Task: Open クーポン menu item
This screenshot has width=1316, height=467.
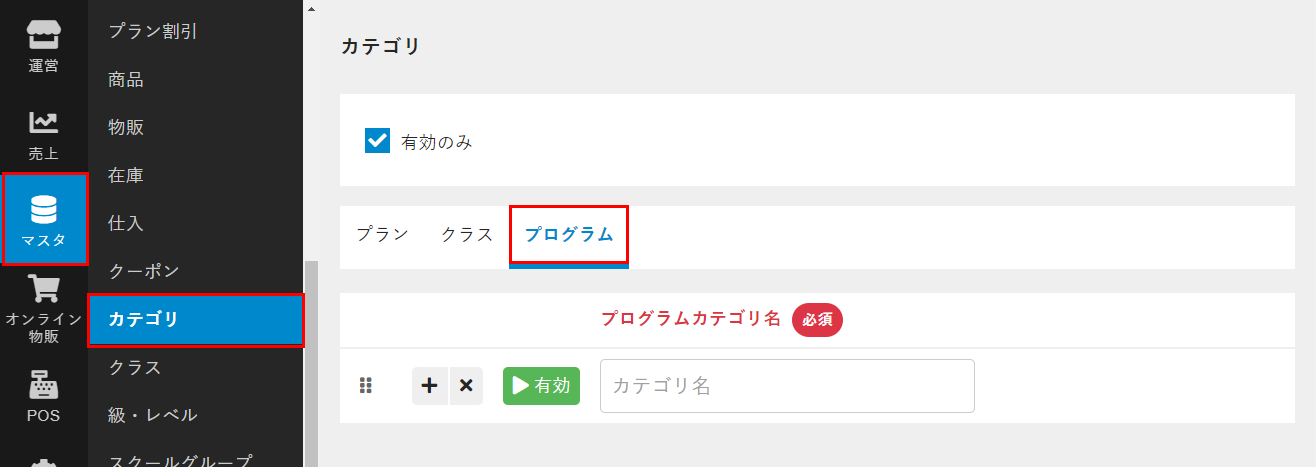Action: pyautogui.click(x=144, y=271)
